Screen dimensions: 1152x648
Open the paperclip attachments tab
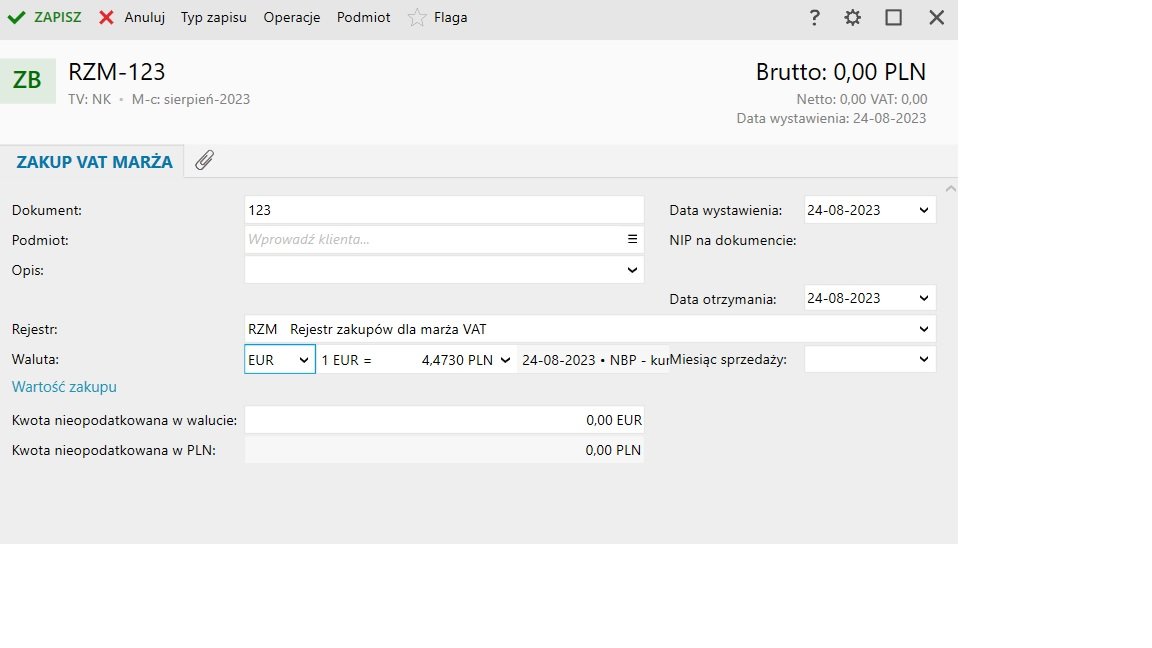click(x=204, y=160)
